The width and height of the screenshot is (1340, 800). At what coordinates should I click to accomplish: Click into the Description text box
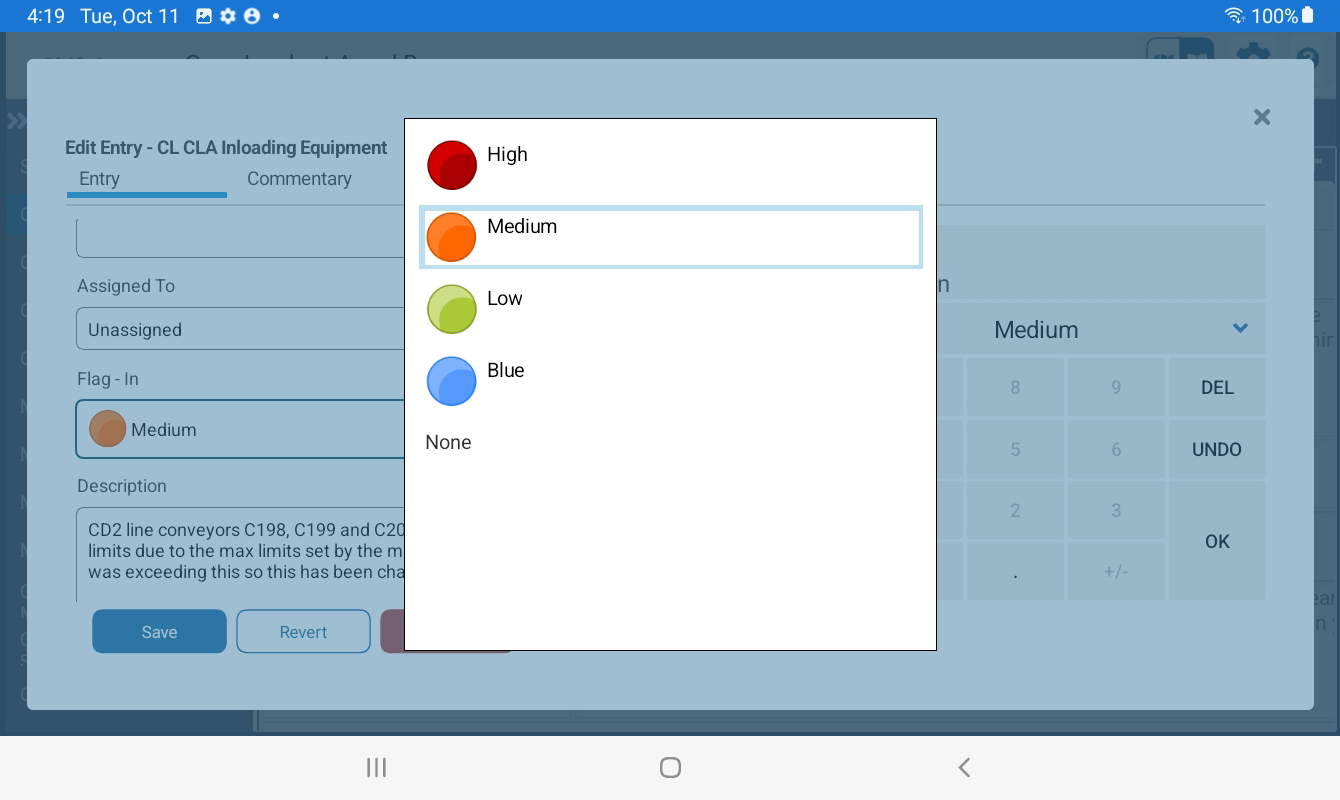[241, 554]
